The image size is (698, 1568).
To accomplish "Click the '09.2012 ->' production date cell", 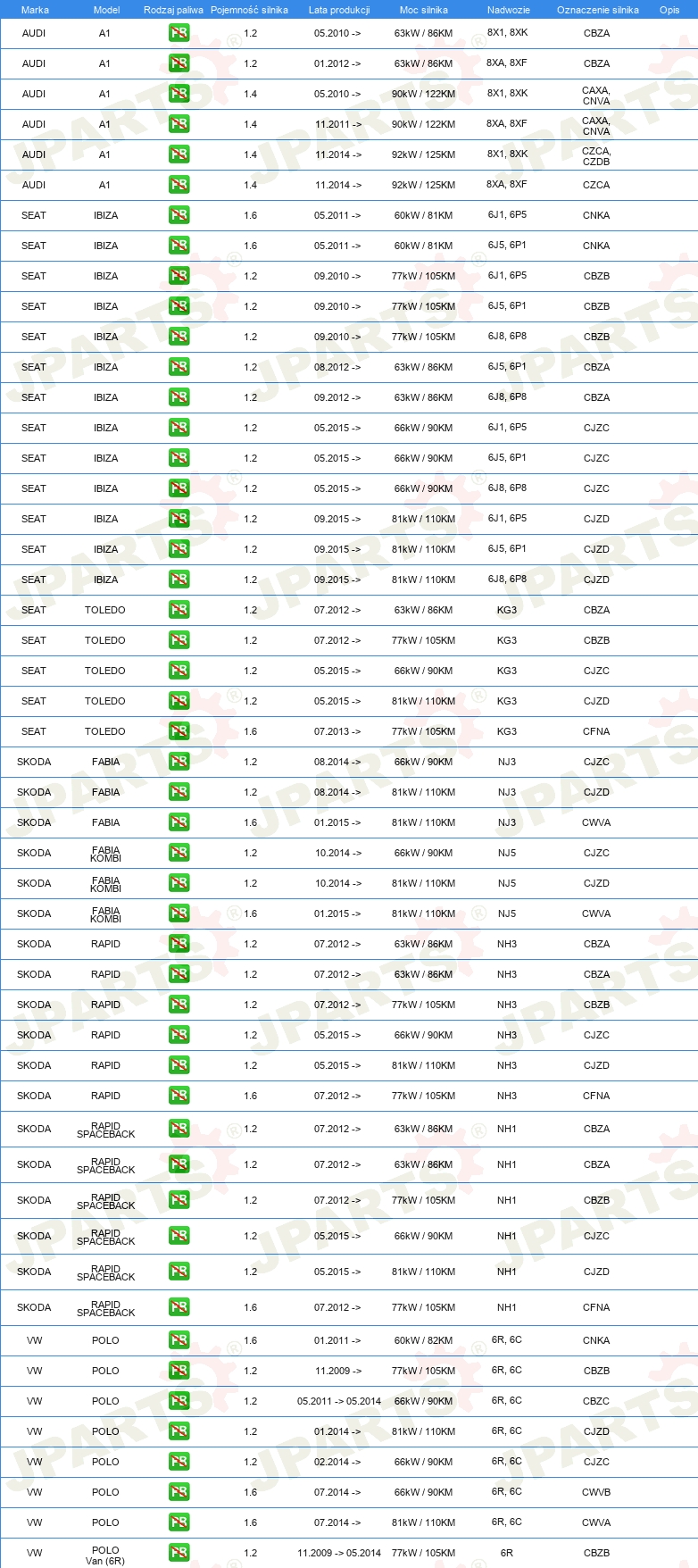I will point(337,397).
